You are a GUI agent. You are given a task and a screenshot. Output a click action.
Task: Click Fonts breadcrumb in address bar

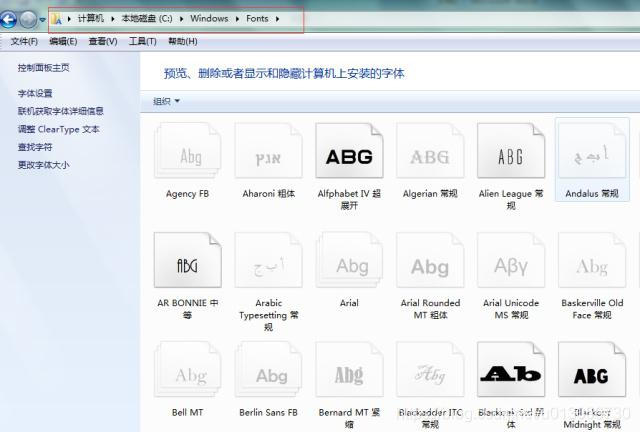click(257, 19)
